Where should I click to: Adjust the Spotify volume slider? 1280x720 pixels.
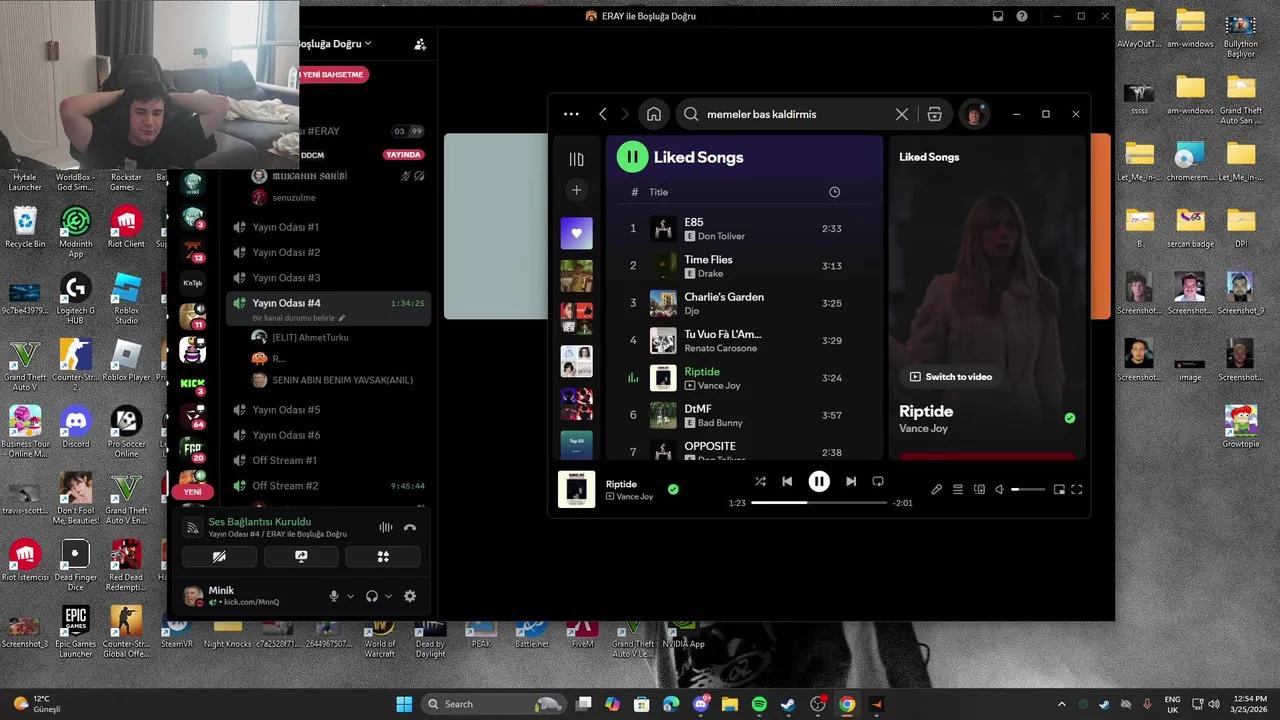click(x=1028, y=489)
